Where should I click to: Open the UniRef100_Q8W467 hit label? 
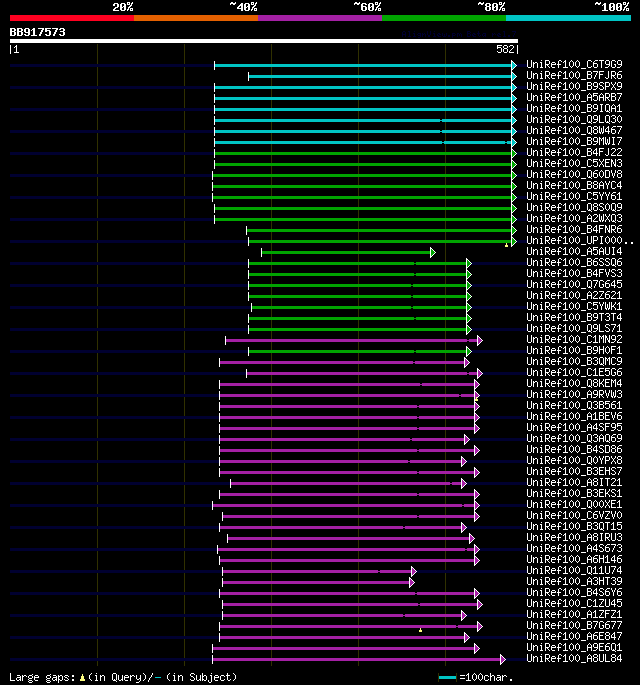(x=574, y=130)
